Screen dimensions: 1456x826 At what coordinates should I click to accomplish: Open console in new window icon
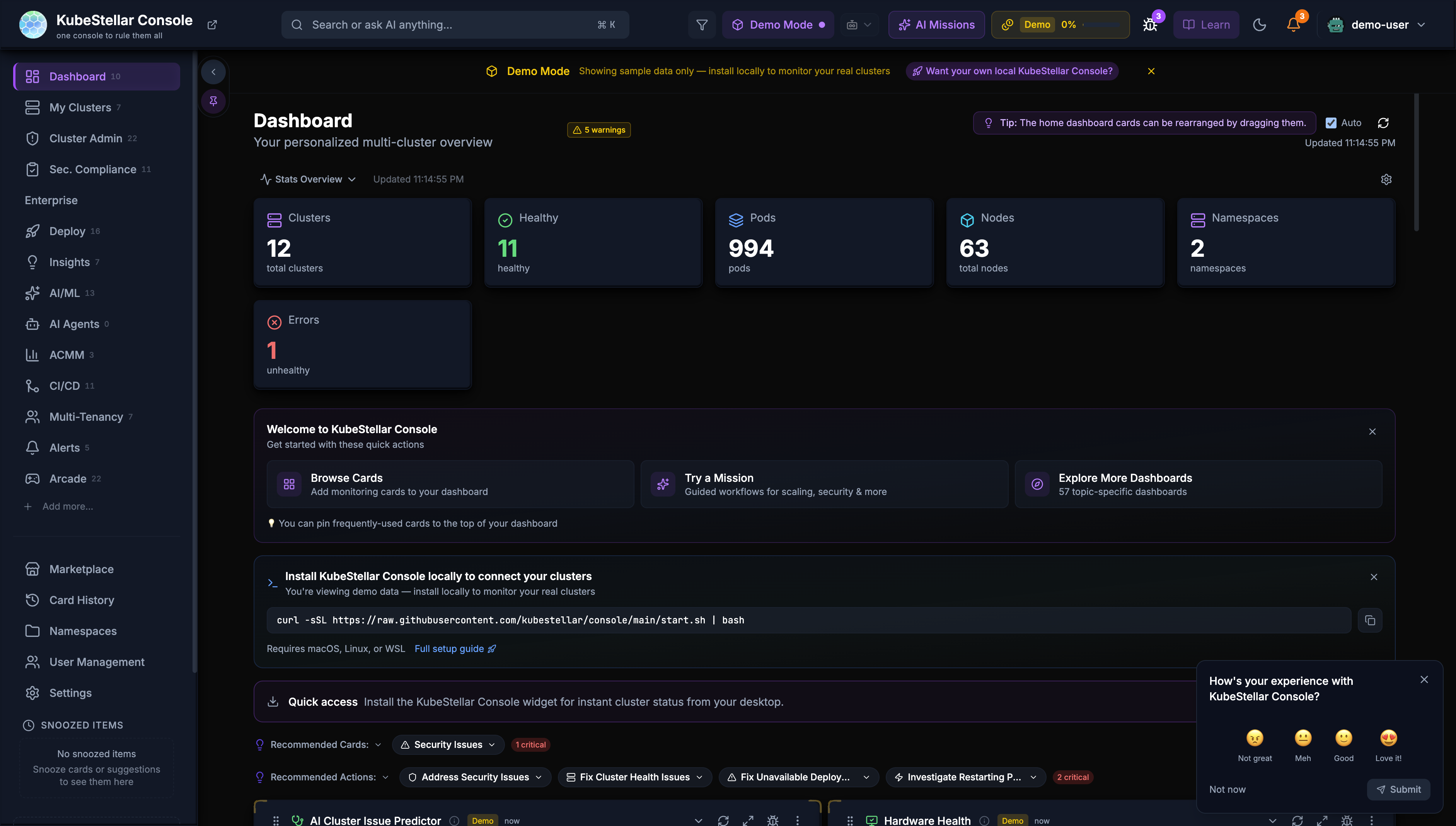(212, 25)
